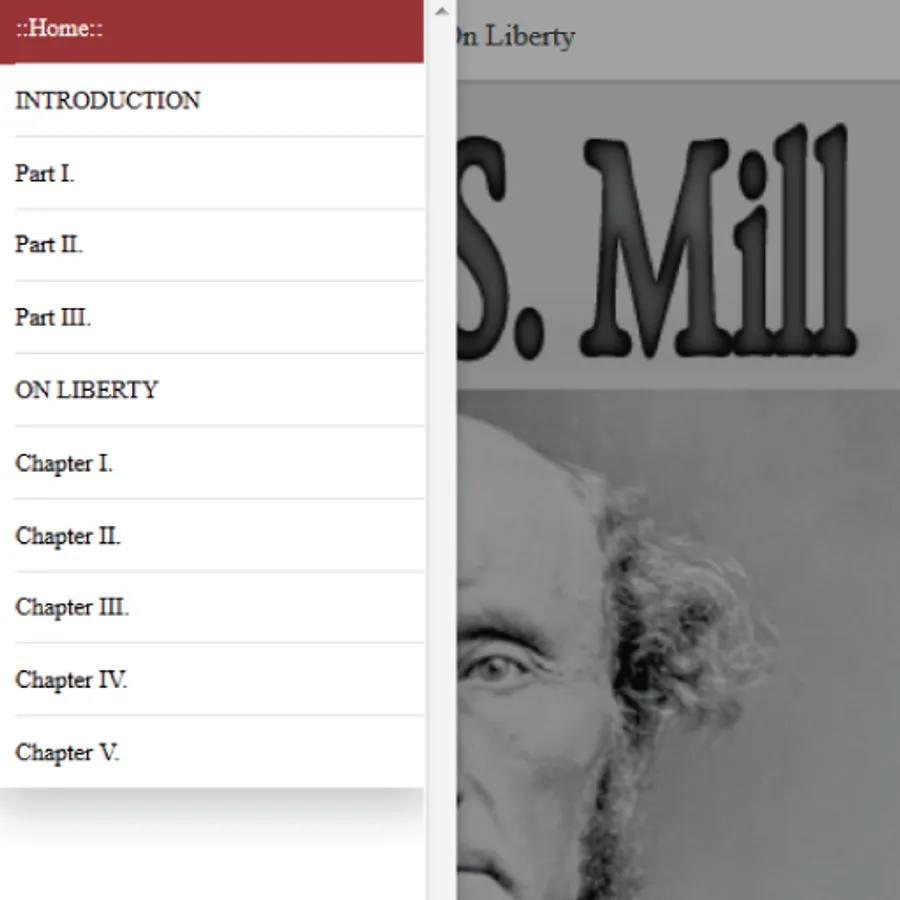Click the lower part of the scrollbar track
900x900 pixels.
coord(441,804)
